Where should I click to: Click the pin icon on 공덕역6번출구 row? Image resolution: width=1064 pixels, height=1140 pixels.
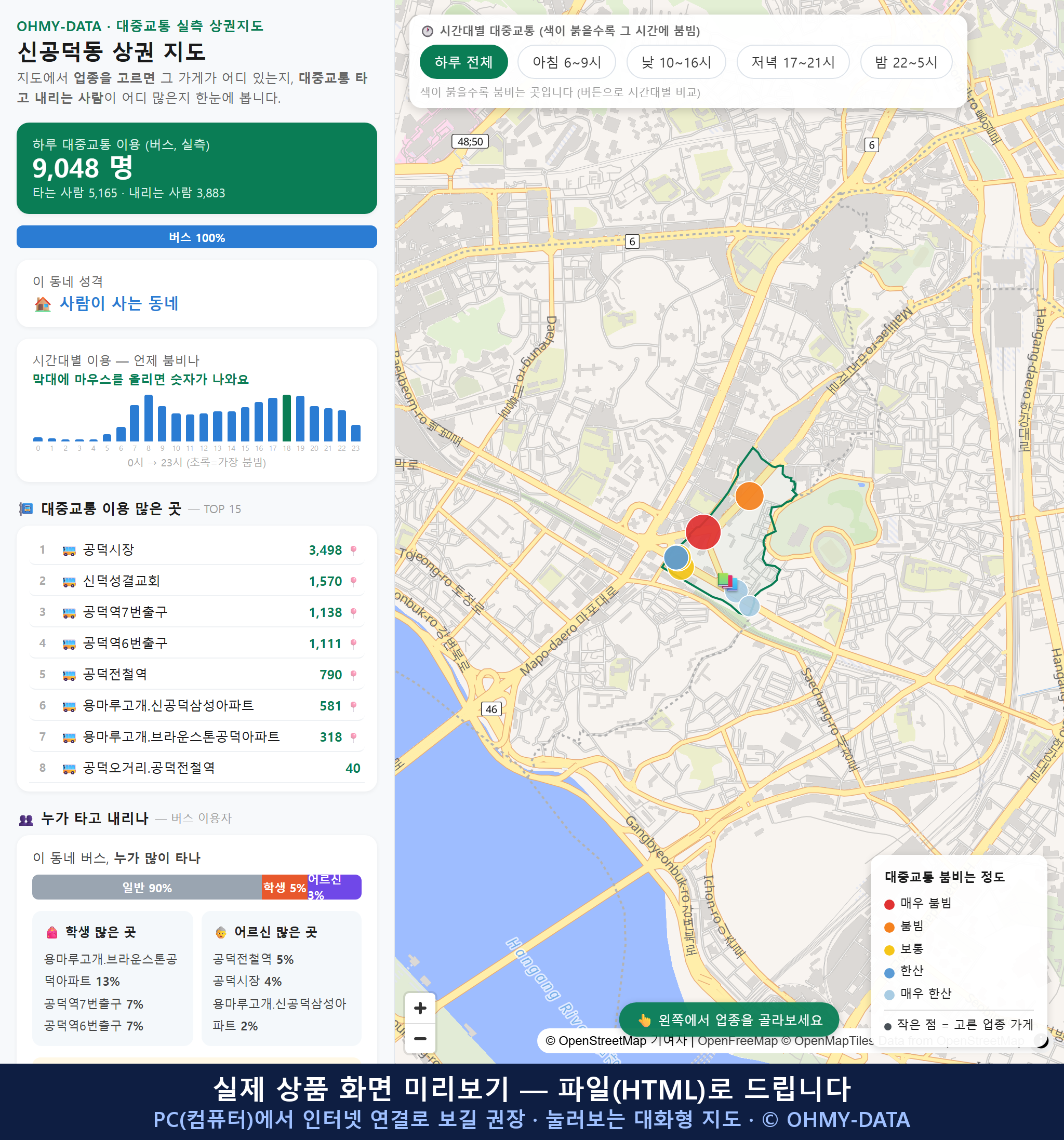(x=353, y=644)
